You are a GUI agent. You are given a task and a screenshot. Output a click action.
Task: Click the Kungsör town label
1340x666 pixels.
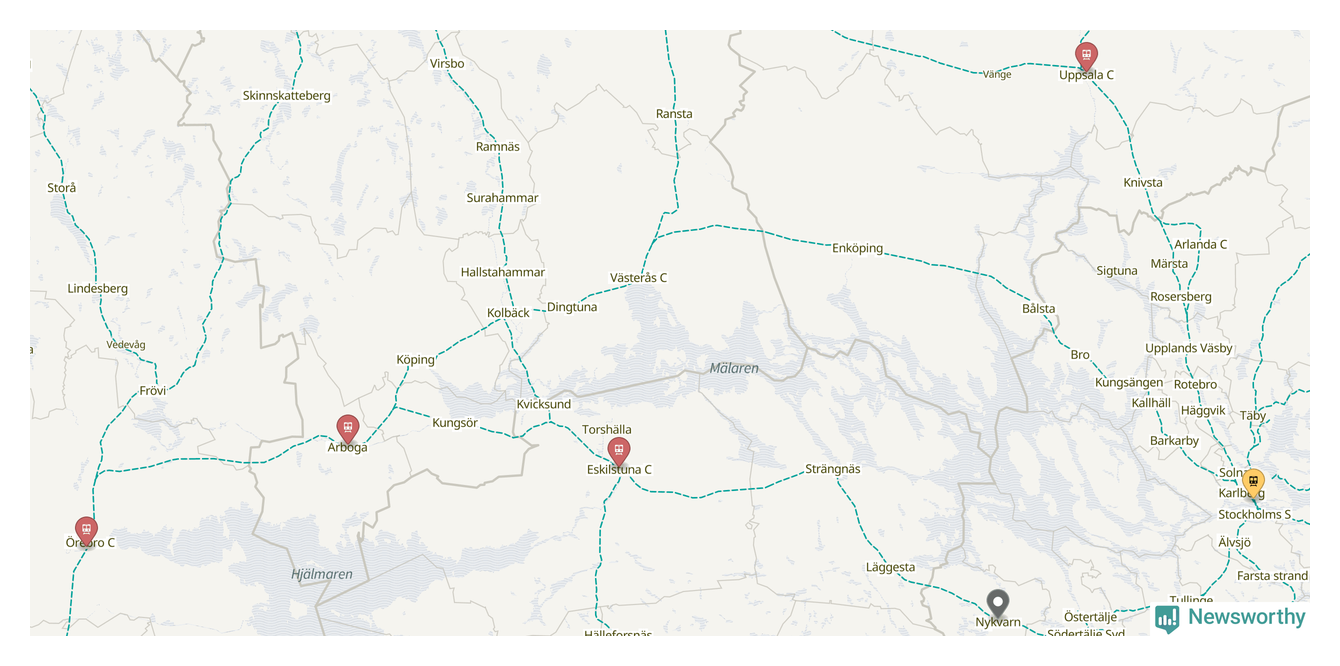tap(455, 423)
